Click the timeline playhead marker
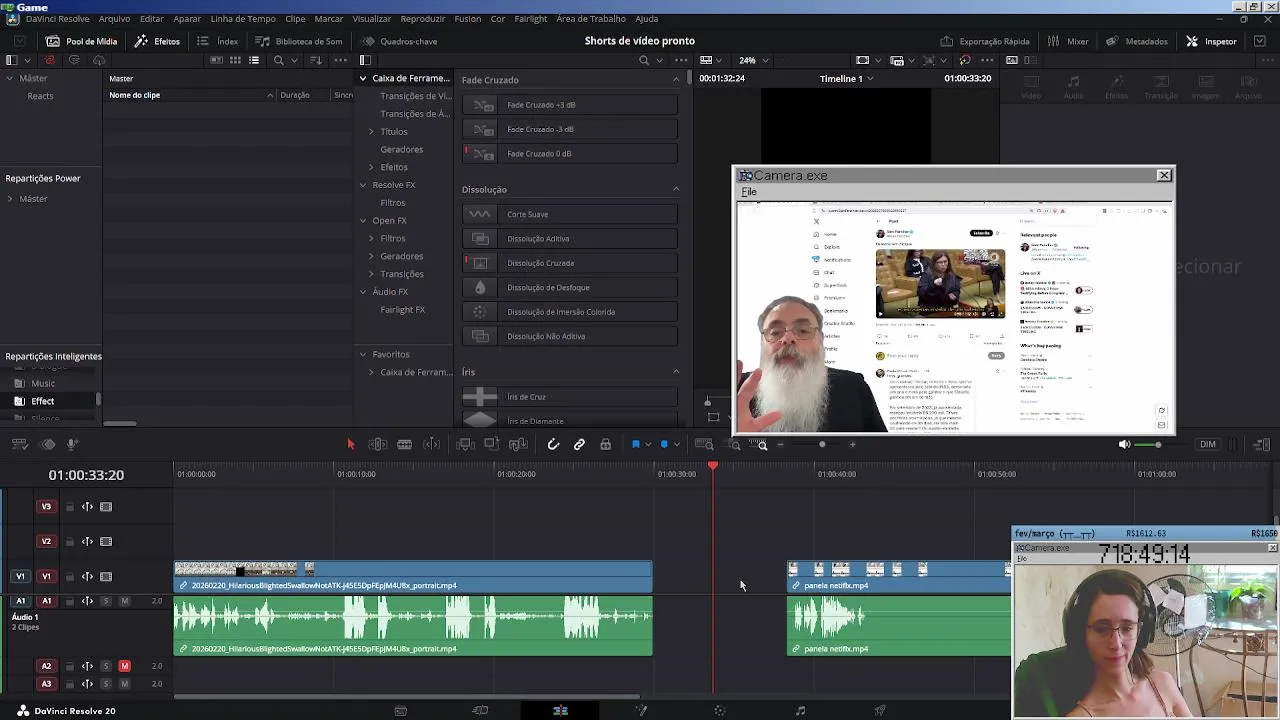This screenshot has width=1280, height=720. coord(713,467)
